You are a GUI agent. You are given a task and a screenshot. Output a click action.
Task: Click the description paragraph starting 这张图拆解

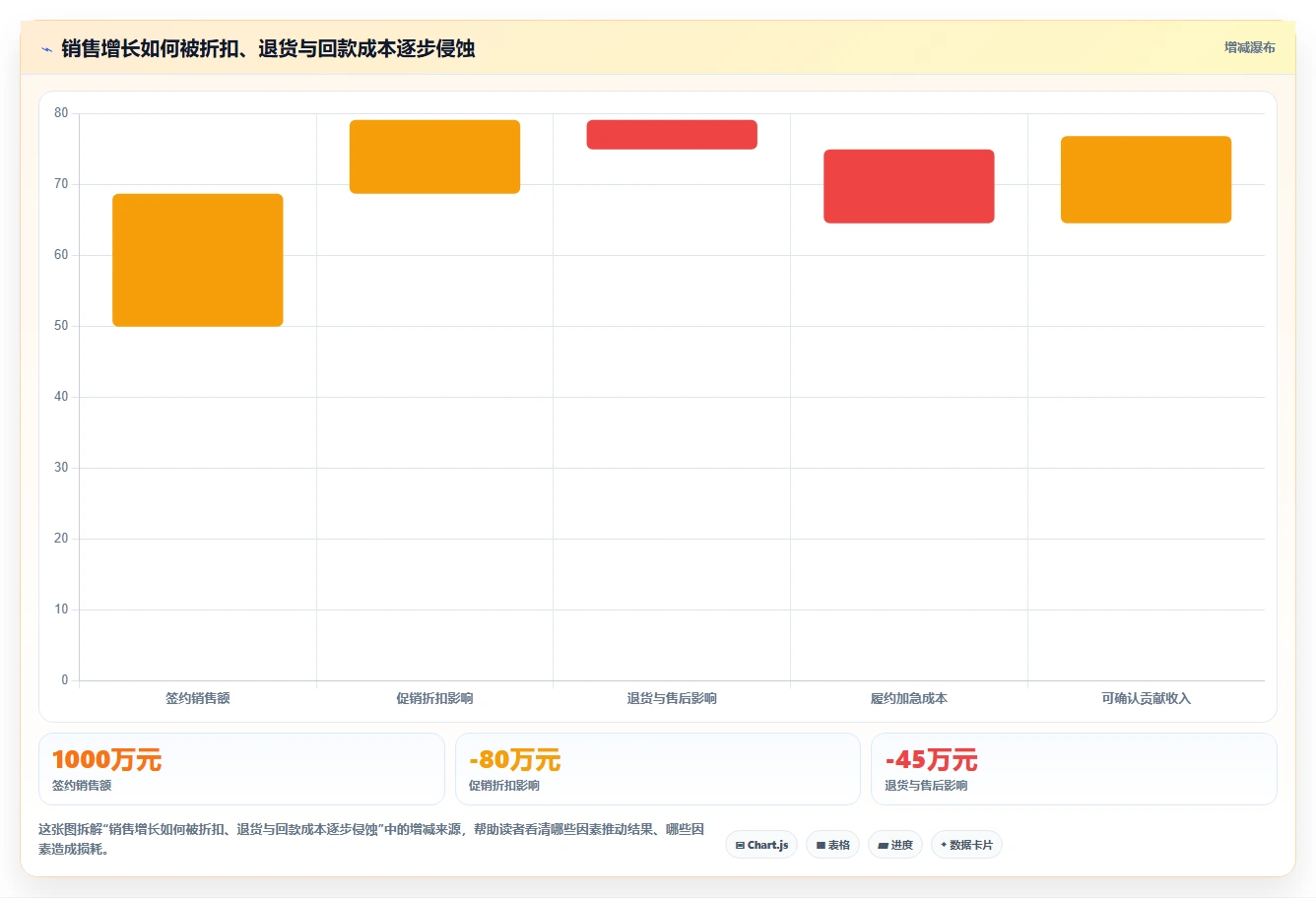coord(371,839)
